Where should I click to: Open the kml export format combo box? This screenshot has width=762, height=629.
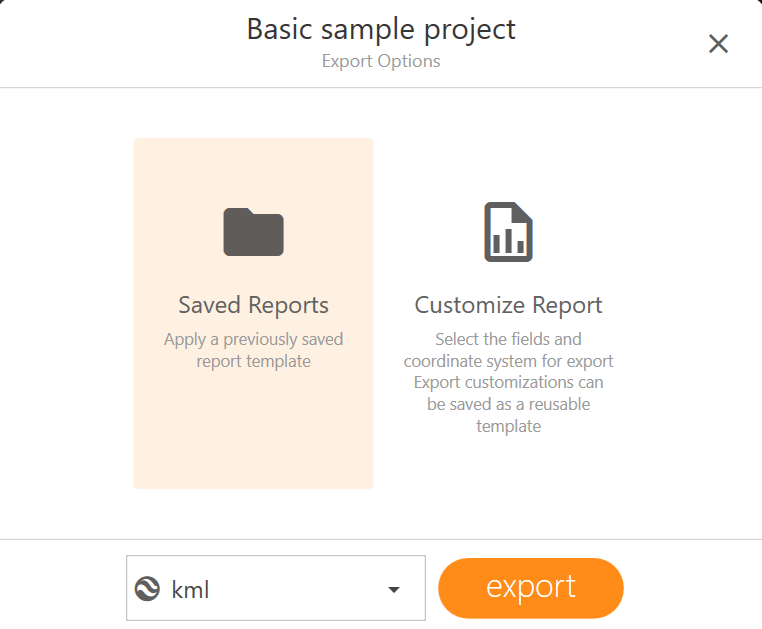pos(276,589)
